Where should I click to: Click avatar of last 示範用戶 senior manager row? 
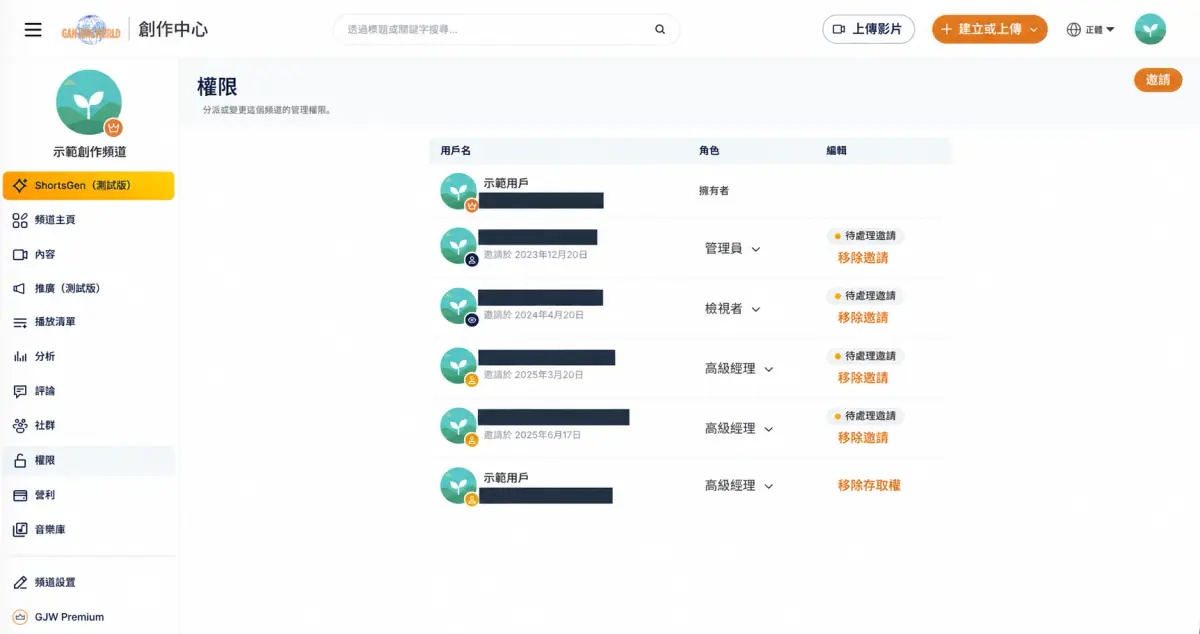459,486
